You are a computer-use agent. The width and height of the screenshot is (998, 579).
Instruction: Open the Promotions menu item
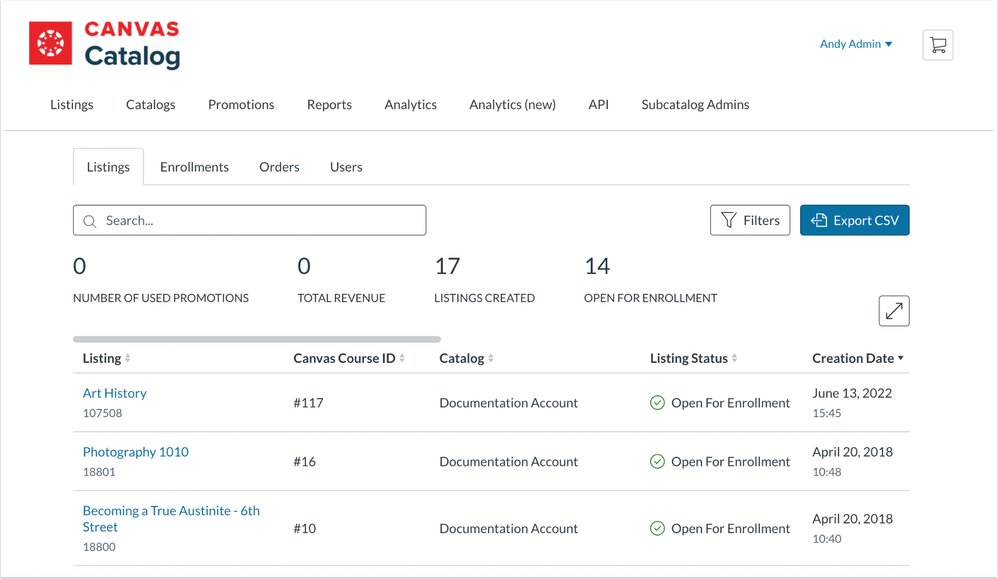pyautogui.click(x=241, y=104)
